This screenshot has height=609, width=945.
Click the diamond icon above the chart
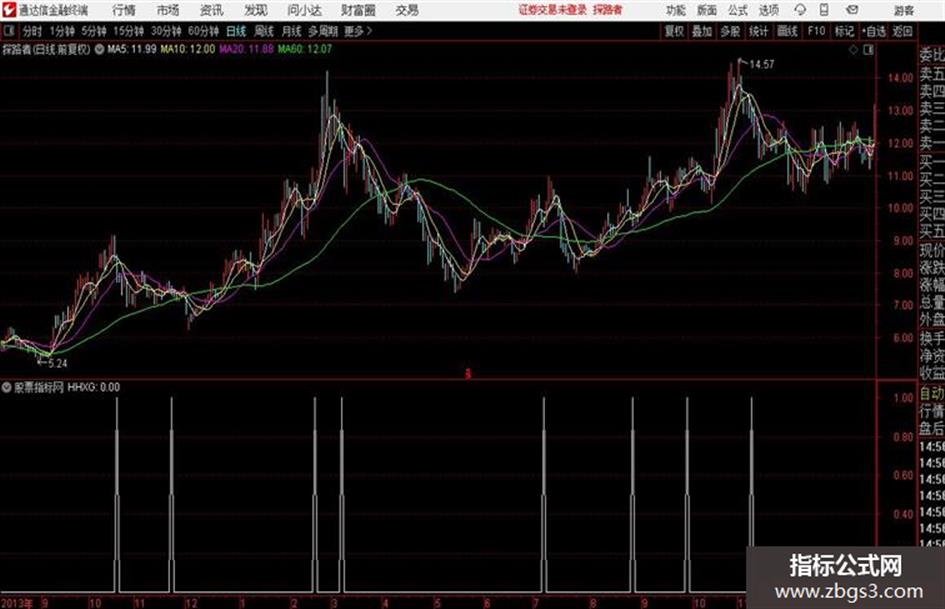[853, 50]
